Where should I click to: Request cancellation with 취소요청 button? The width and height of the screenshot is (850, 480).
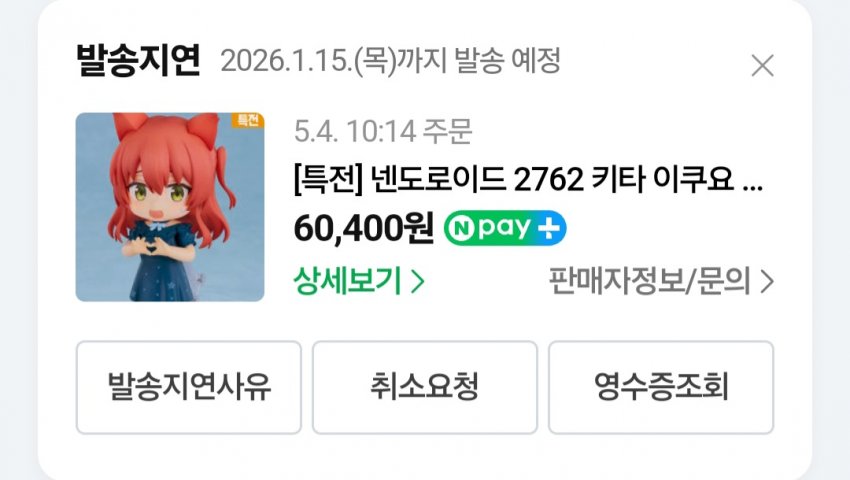pyautogui.click(x=424, y=387)
